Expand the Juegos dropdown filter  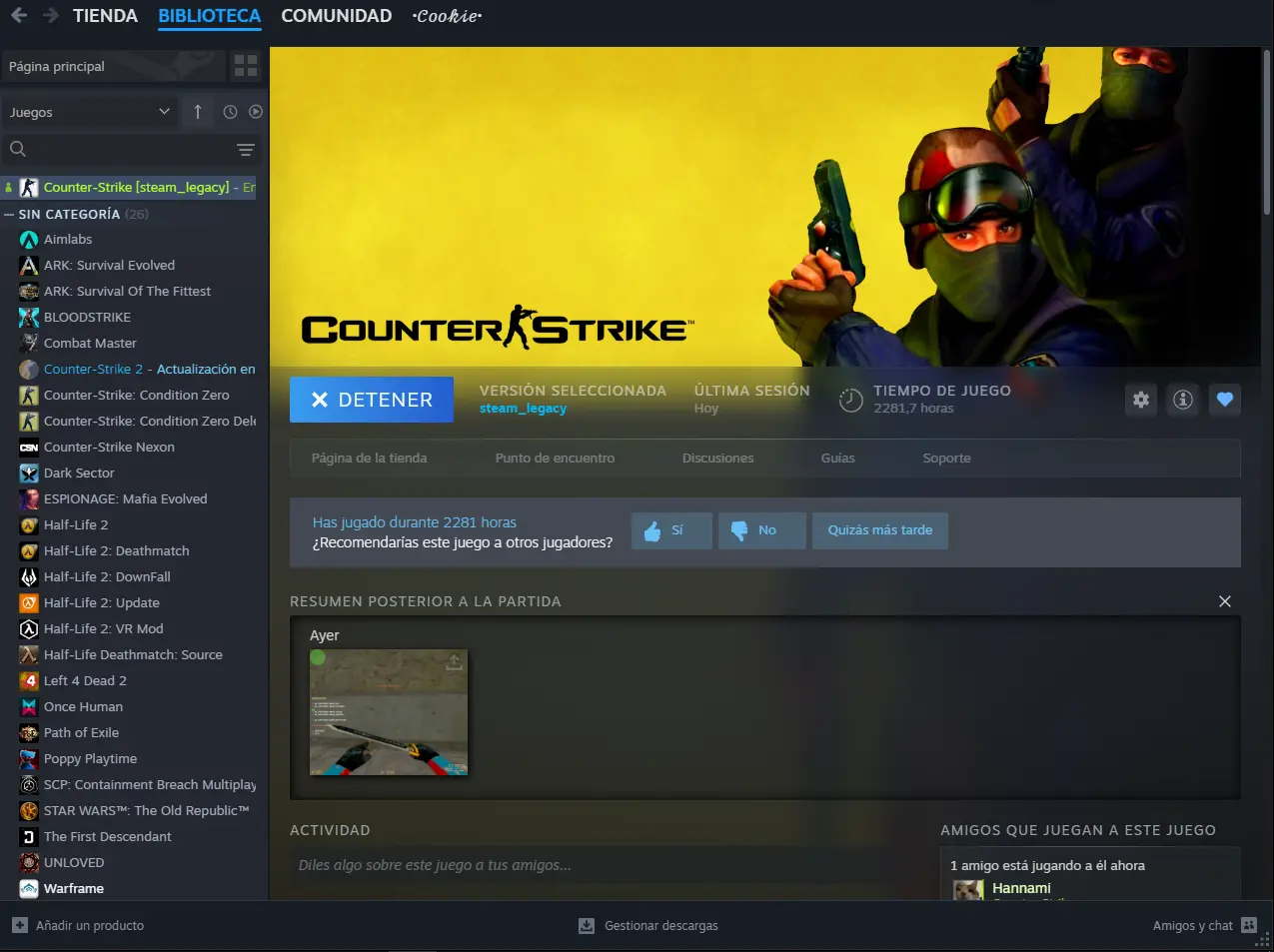[90, 112]
